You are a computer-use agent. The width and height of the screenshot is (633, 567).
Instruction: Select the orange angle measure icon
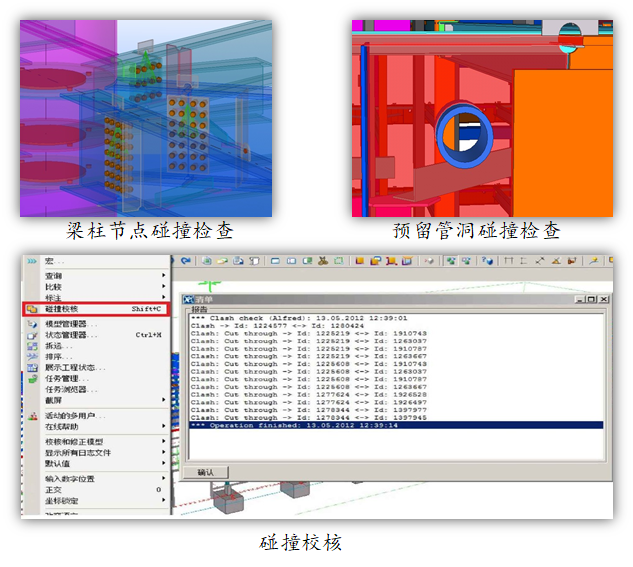point(556,261)
